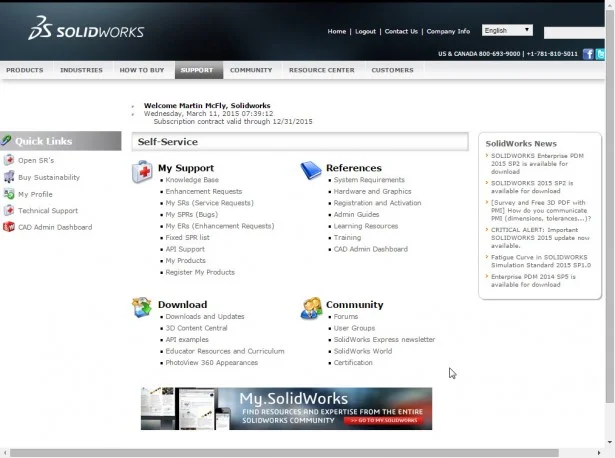Viewport: 615px width, 458px height.
Task: Click the My Profile icon
Action: pyautogui.click(x=9, y=194)
